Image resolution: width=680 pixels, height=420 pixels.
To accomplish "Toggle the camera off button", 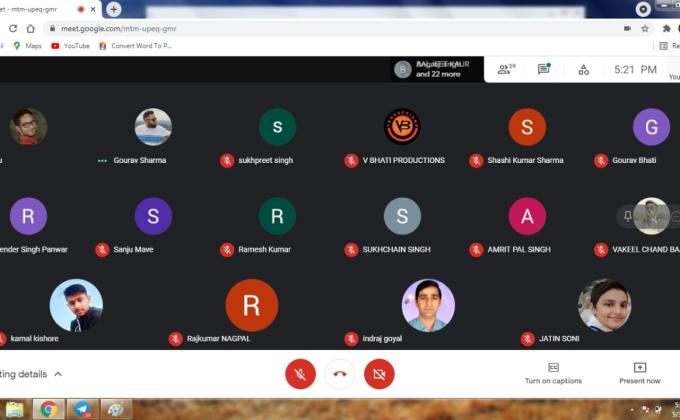I will (379, 374).
